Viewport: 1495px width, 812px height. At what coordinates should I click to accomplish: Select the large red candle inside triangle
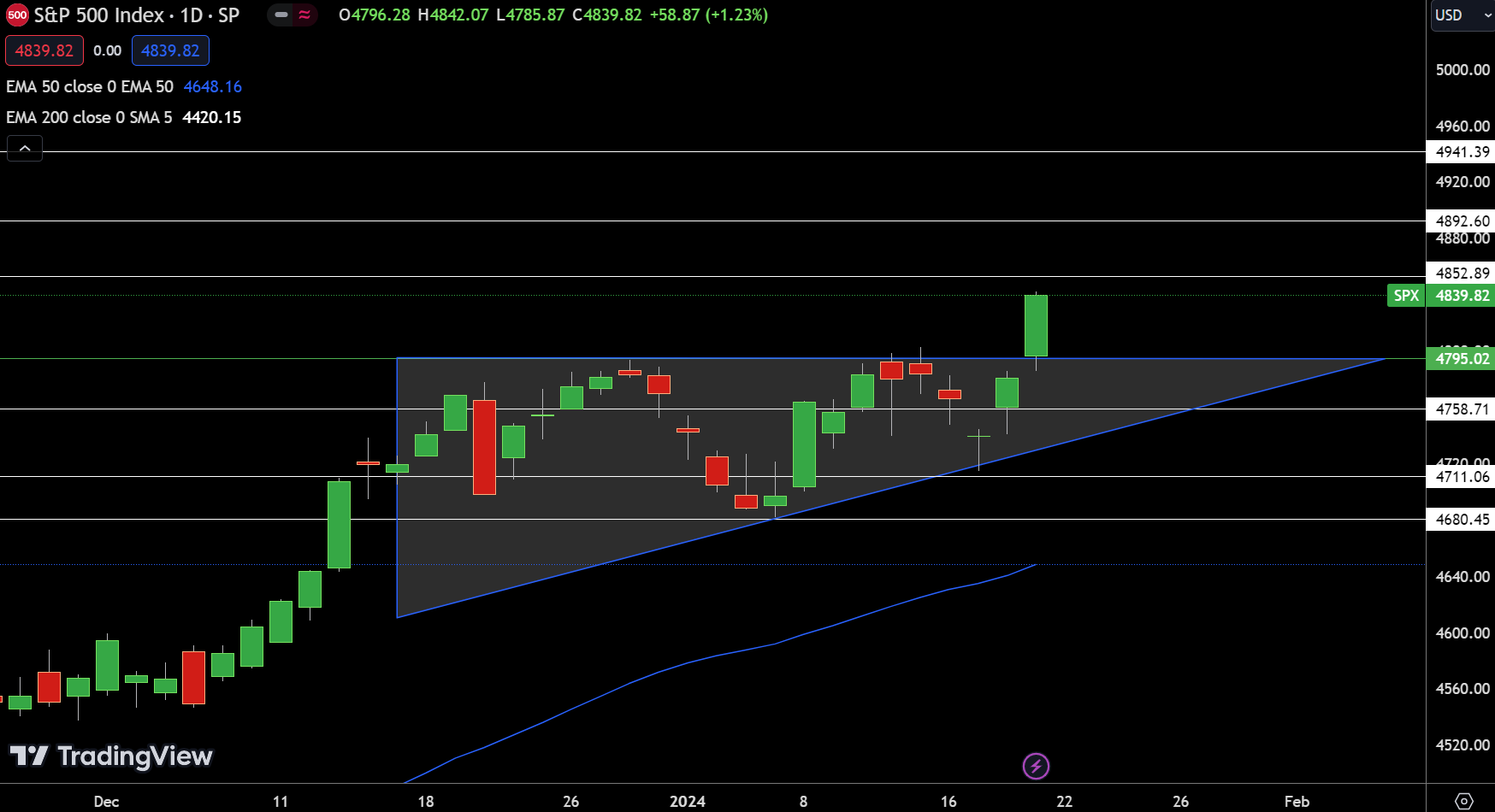(x=484, y=447)
